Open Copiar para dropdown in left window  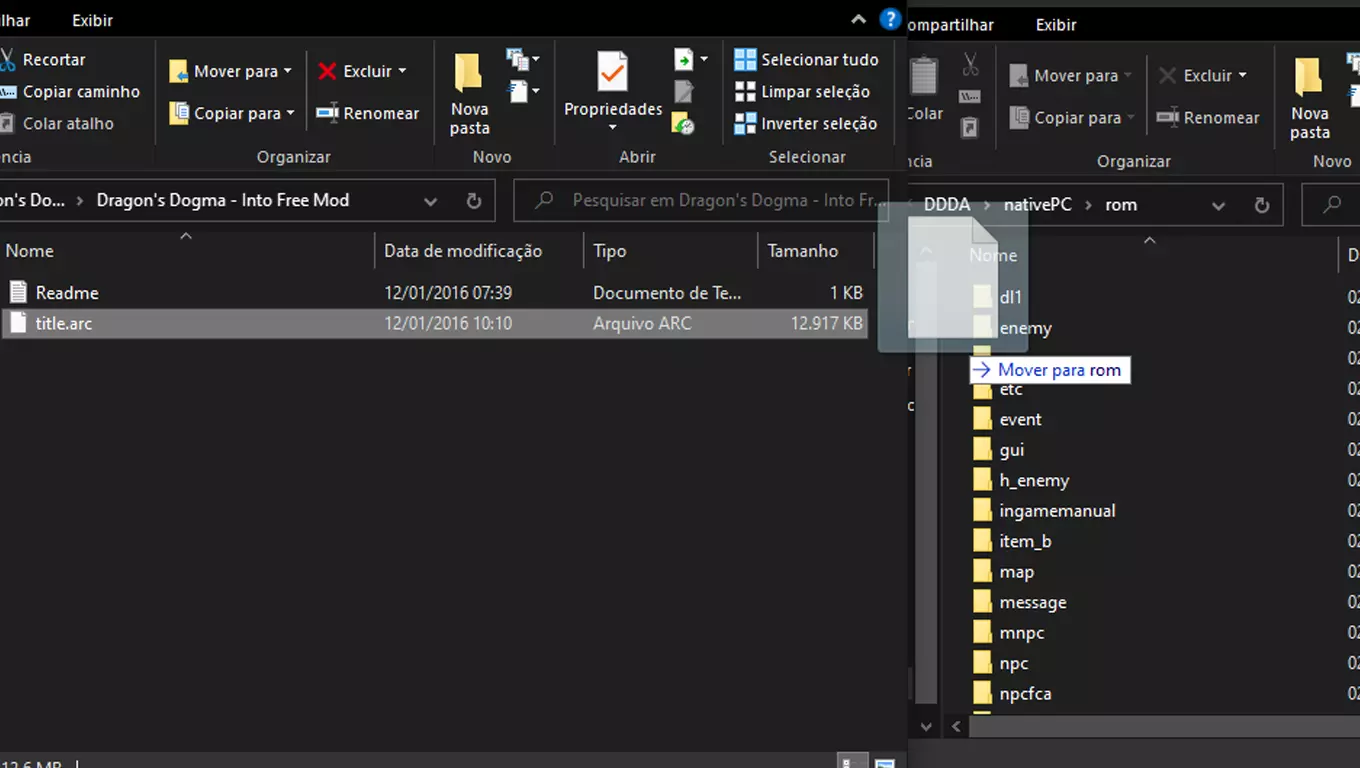pyautogui.click(x=232, y=113)
